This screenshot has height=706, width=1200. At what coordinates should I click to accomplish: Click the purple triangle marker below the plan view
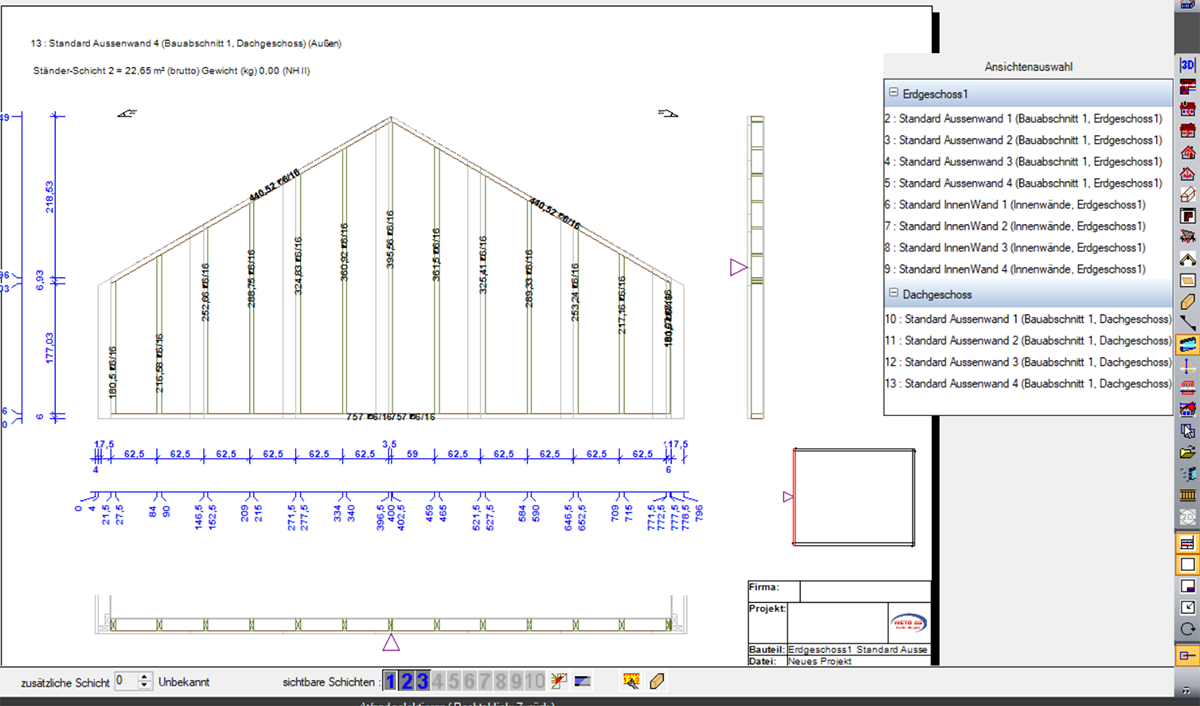[391, 643]
